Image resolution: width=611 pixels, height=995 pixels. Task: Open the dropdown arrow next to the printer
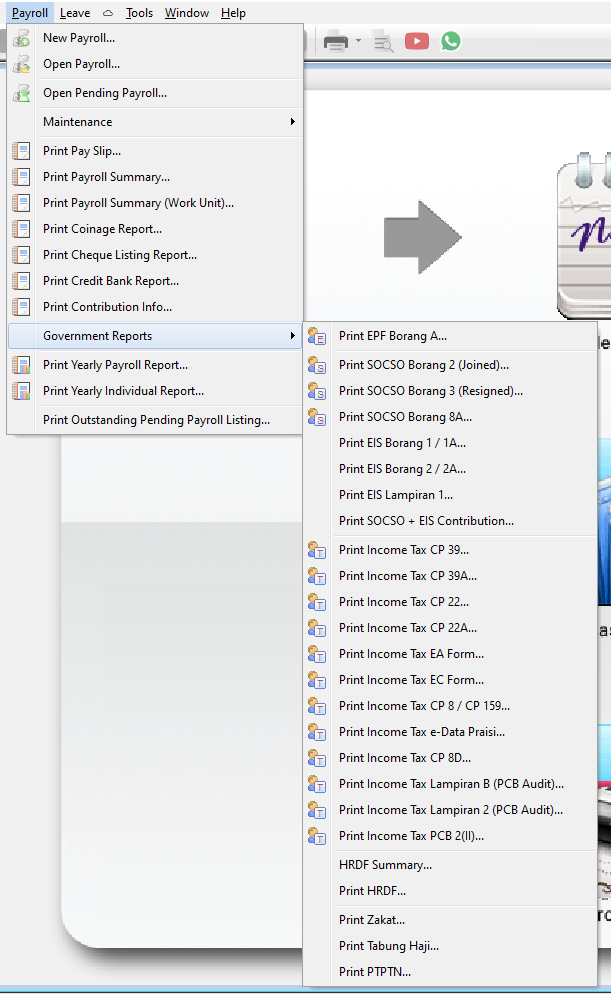click(x=357, y=43)
